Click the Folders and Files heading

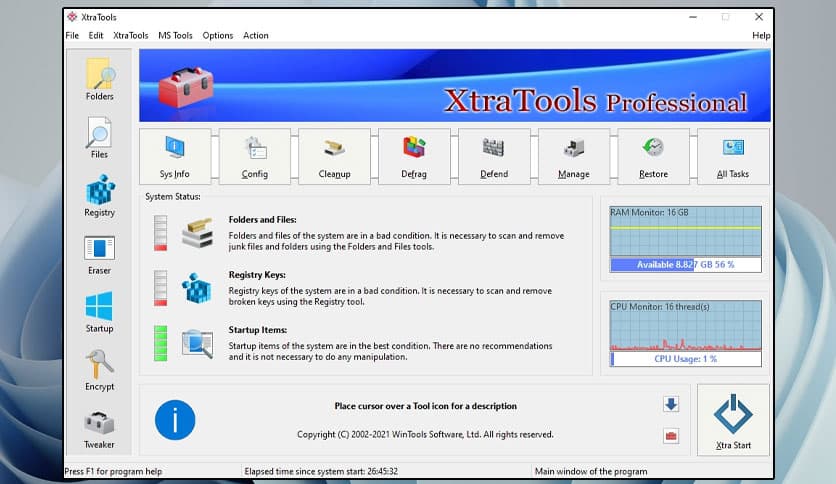(x=262, y=220)
